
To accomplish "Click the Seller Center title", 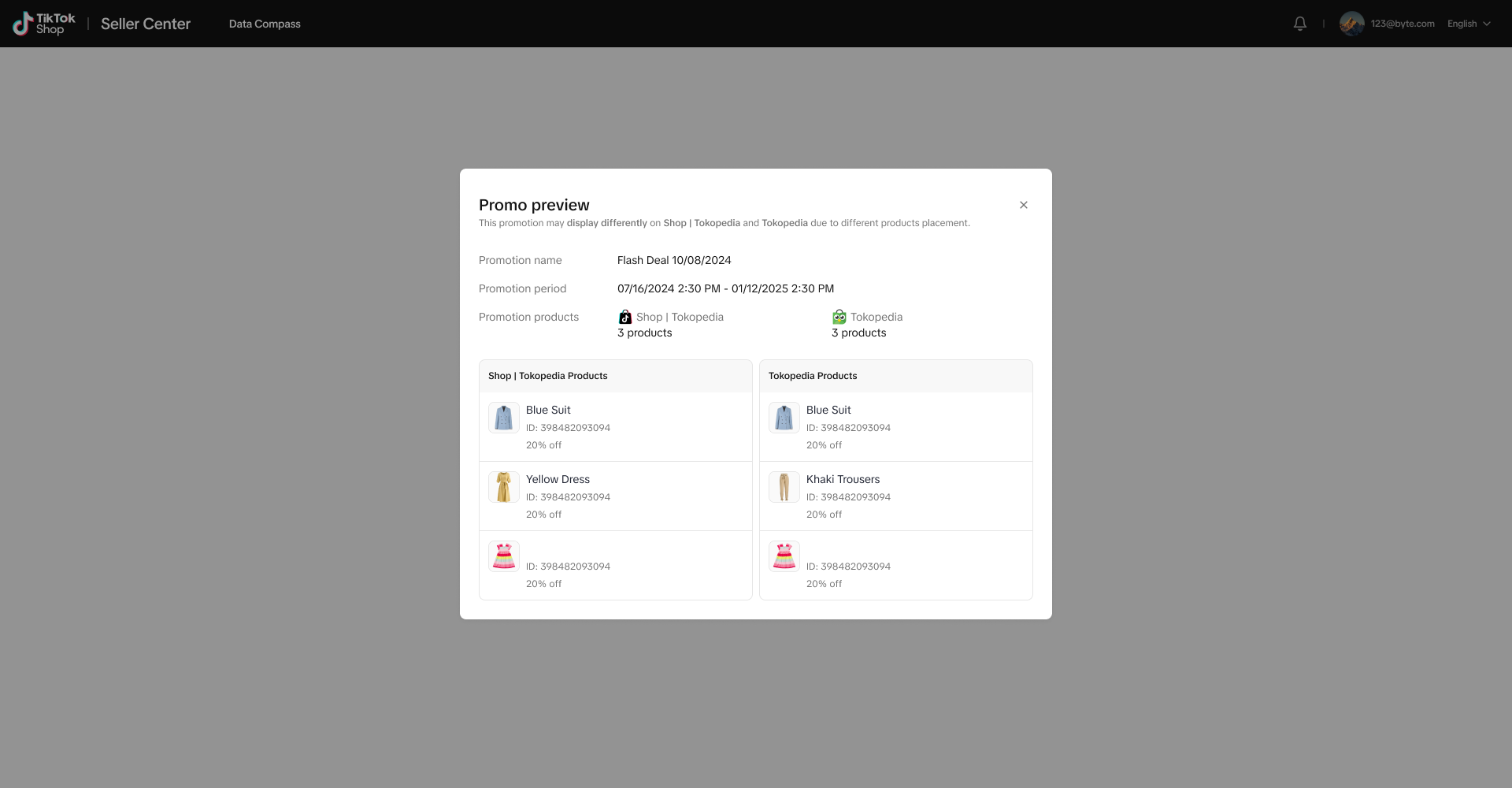I will click(x=146, y=24).
